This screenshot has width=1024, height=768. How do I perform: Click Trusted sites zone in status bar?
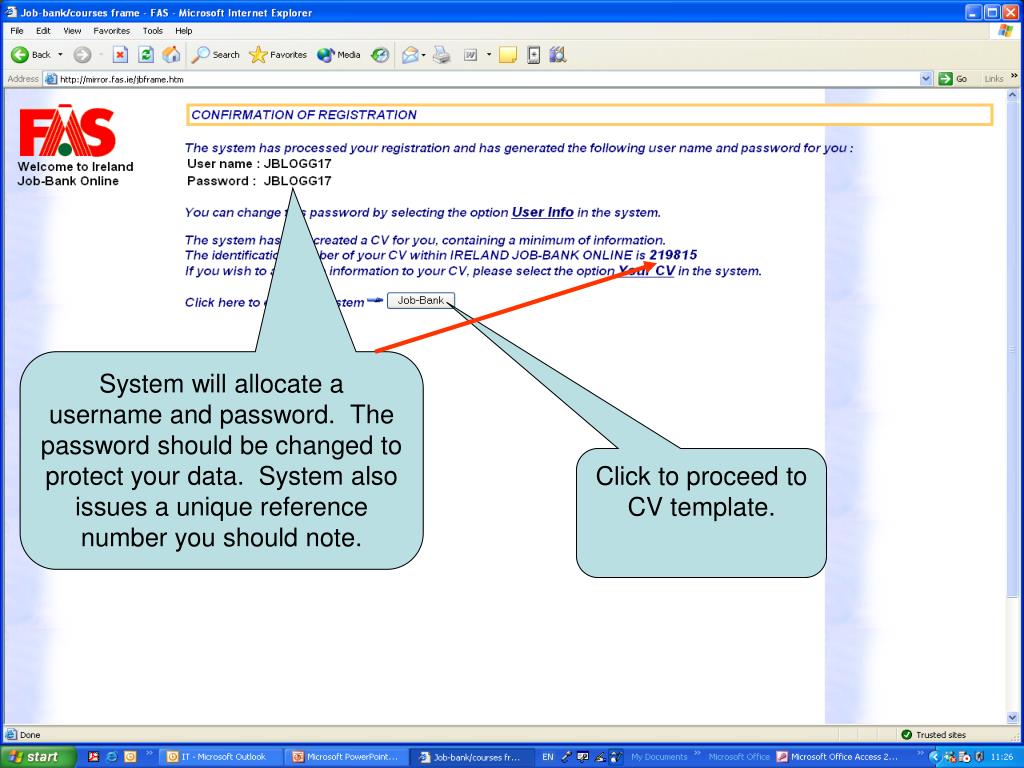click(x=933, y=735)
